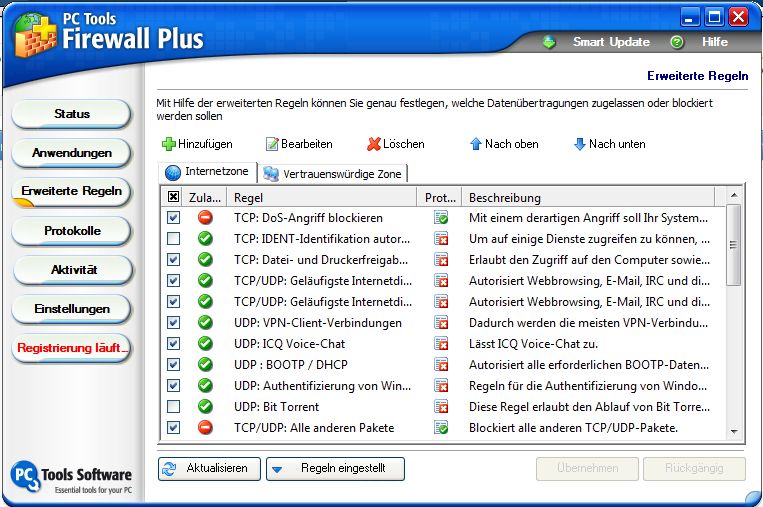Click the PC Tools Software logo
This screenshot has width=763, height=507.
point(71,477)
